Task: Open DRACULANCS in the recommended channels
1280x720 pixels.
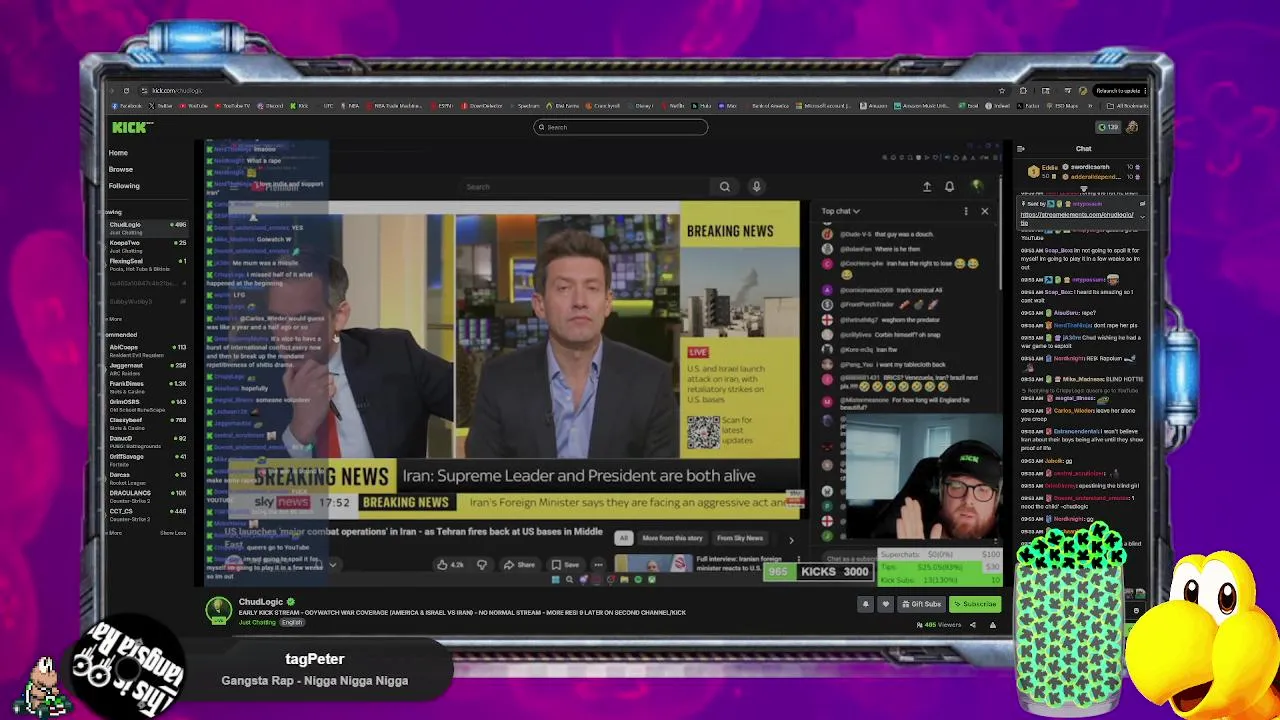Action: coord(147,495)
